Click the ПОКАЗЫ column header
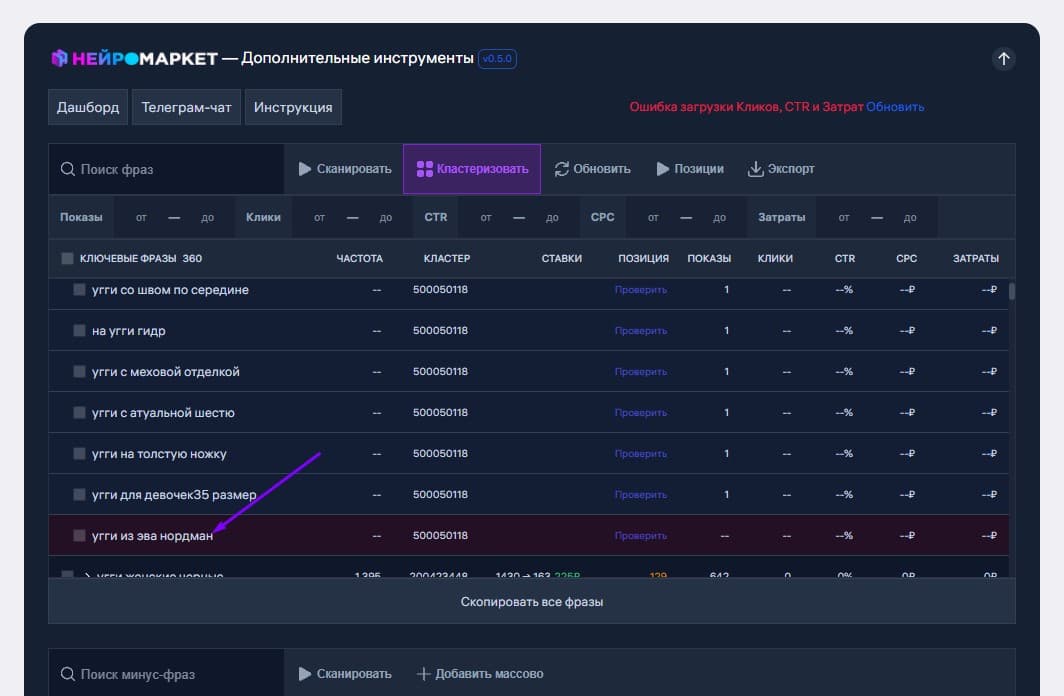The height and width of the screenshot is (696, 1064). coord(709,258)
